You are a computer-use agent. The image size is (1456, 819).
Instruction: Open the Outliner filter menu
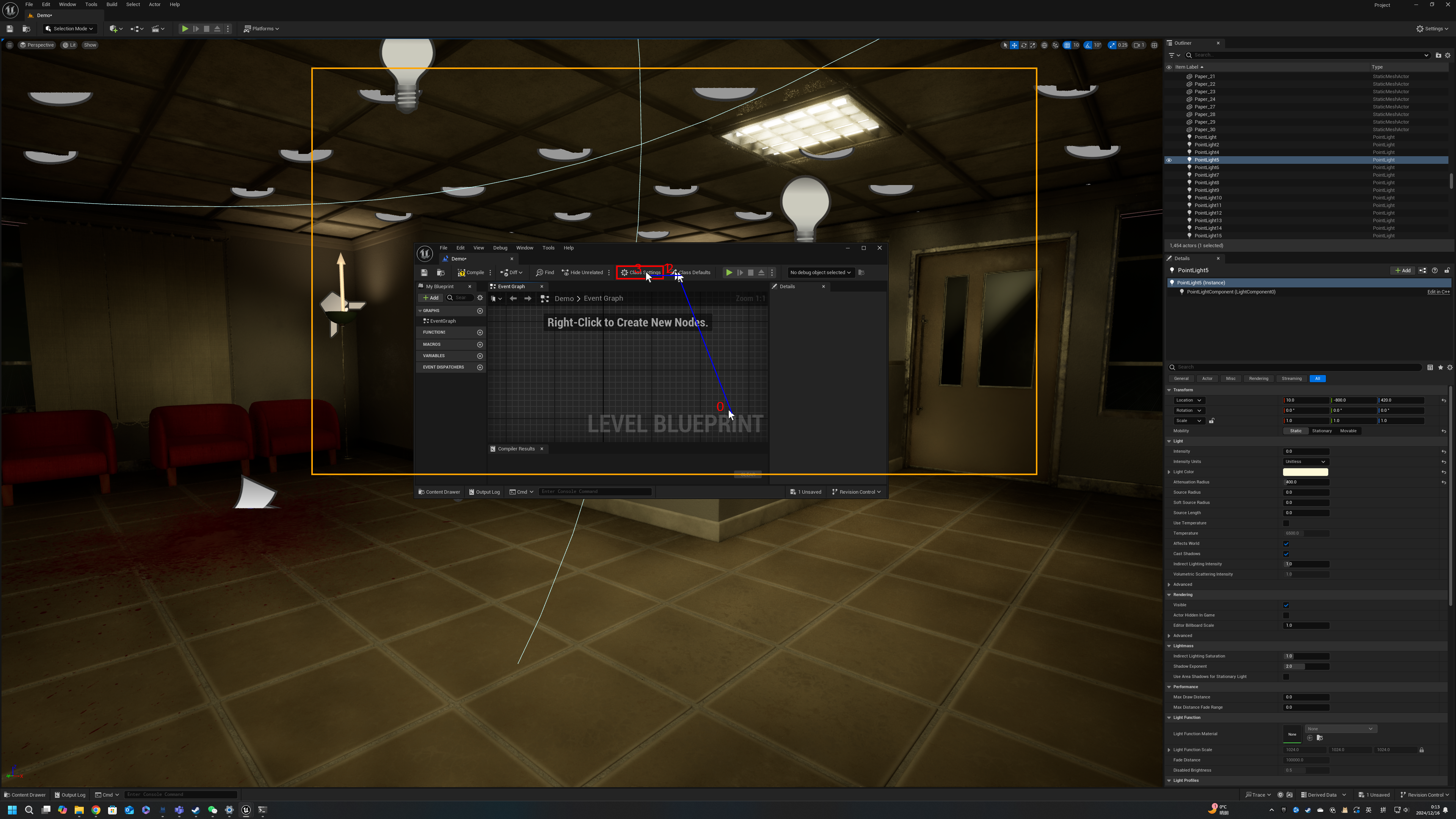[x=1174, y=55]
